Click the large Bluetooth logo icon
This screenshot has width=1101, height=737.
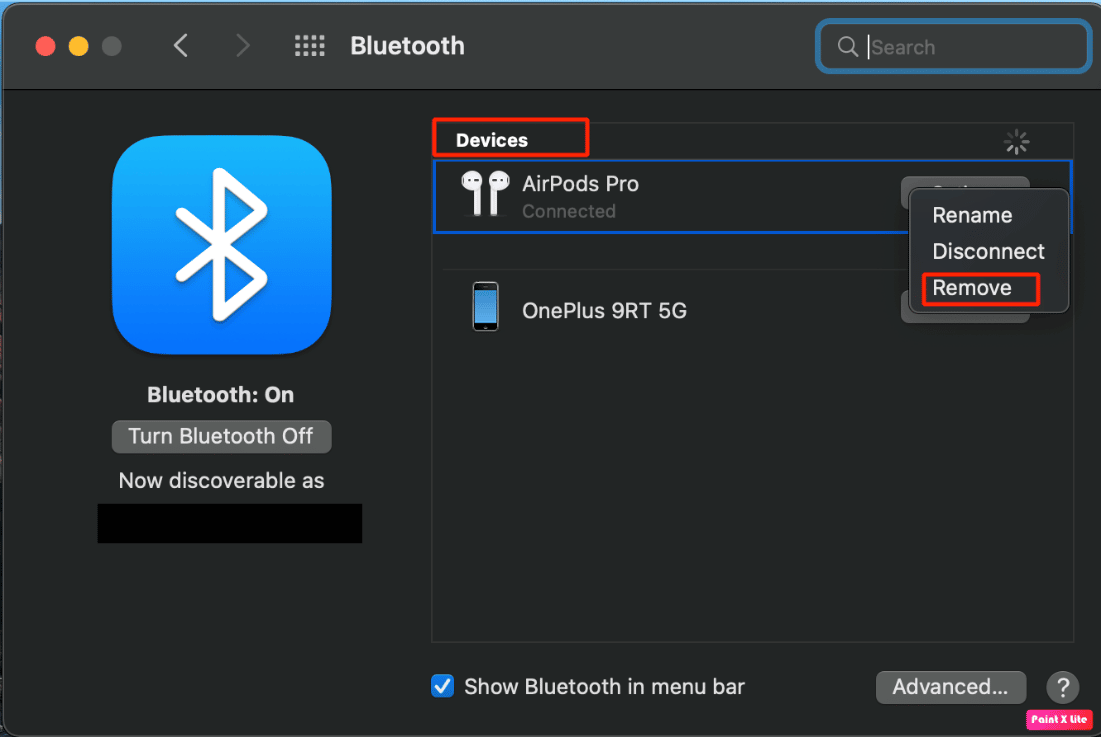pyautogui.click(x=221, y=244)
